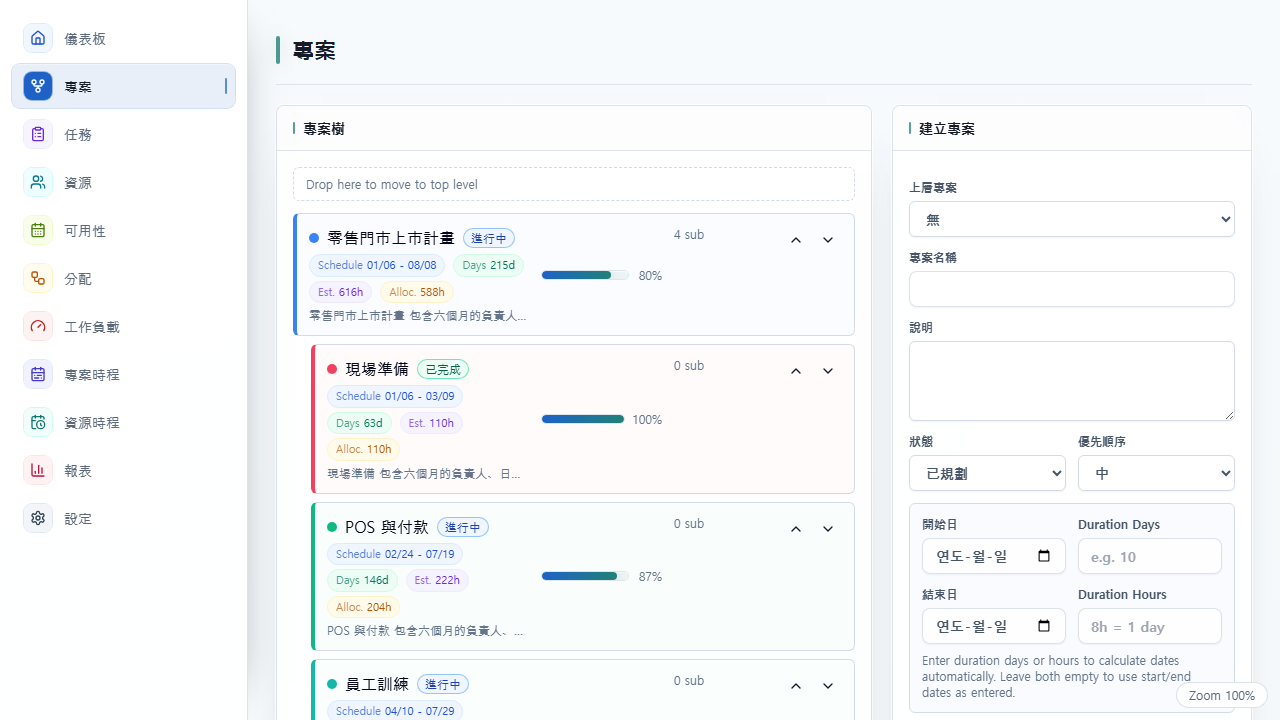
Task: Click the 結束日 date field
Action: (994, 626)
